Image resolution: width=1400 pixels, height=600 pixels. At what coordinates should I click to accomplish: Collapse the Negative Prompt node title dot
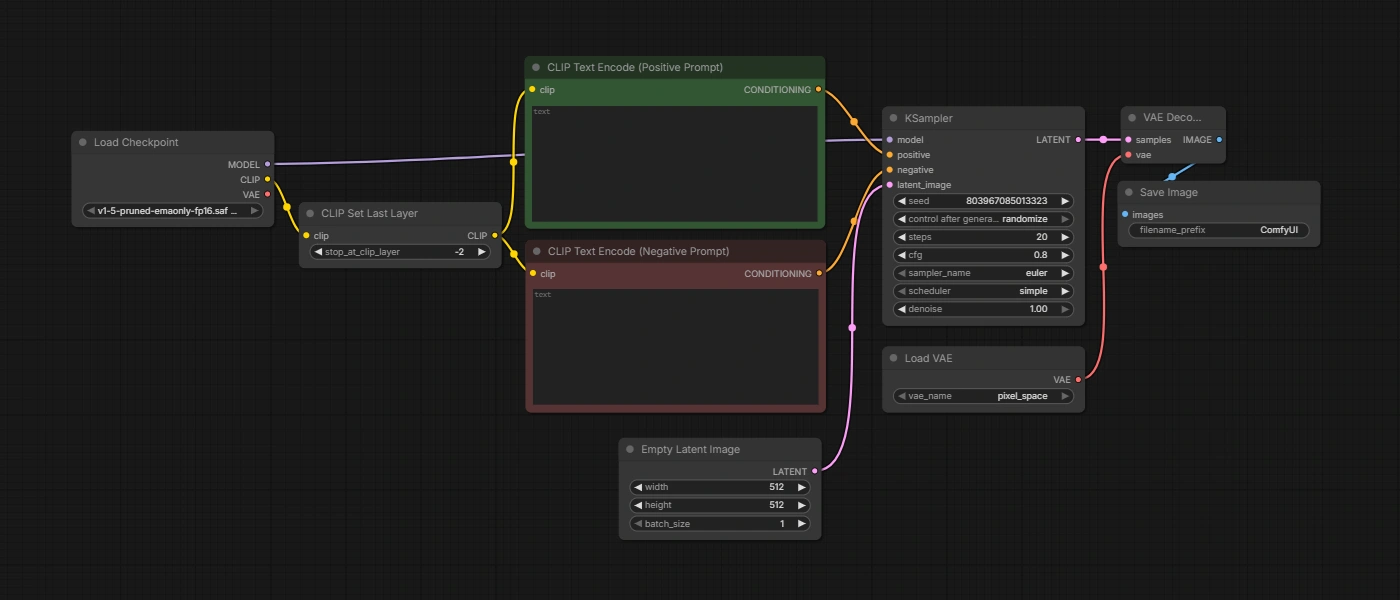pos(536,251)
